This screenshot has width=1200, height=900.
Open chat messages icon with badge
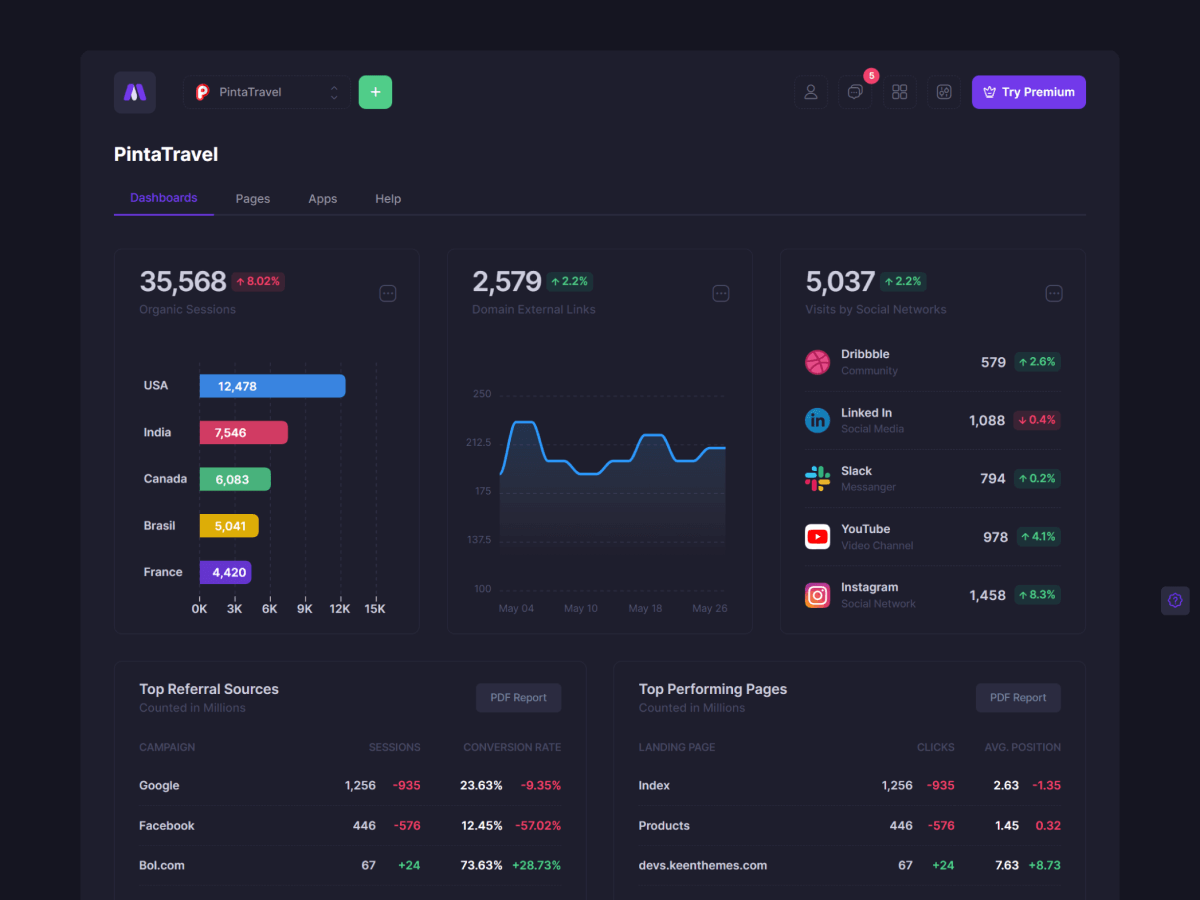coord(855,92)
